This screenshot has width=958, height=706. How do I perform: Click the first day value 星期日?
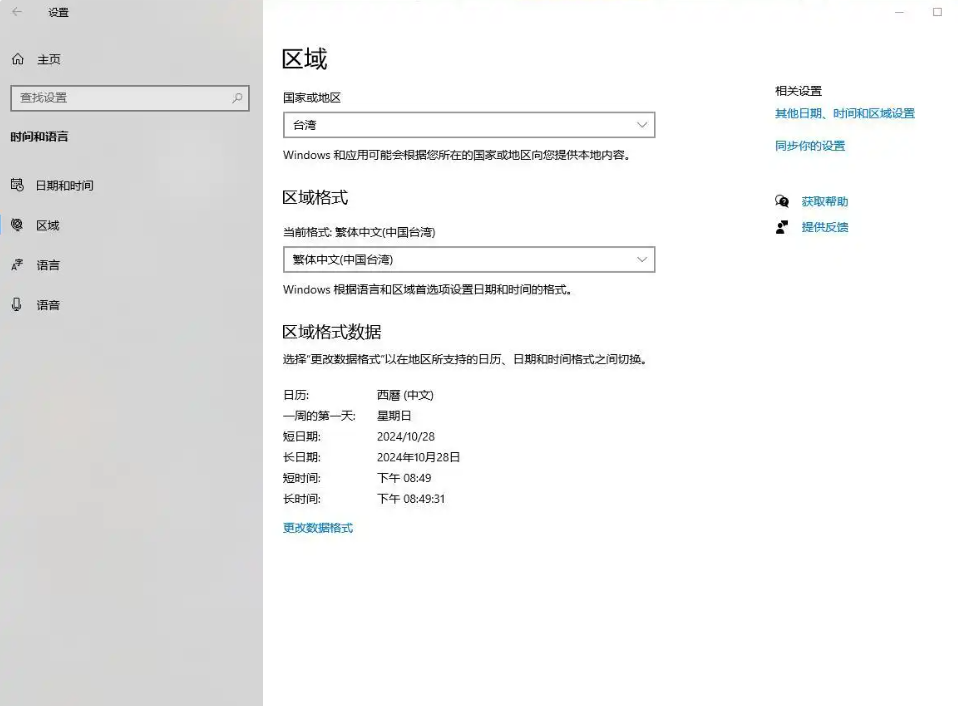[x=394, y=416]
